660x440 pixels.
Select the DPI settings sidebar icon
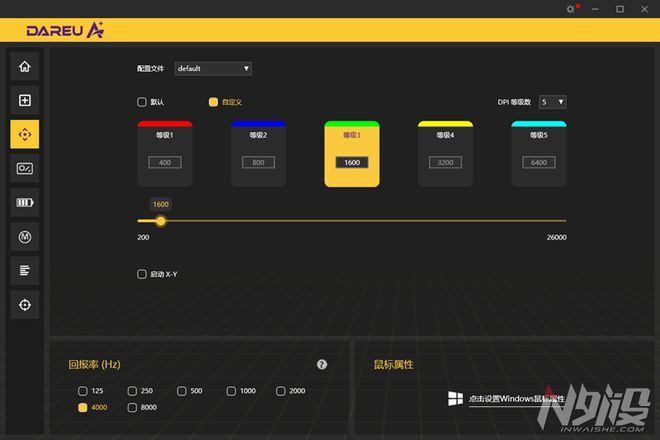[25, 134]
